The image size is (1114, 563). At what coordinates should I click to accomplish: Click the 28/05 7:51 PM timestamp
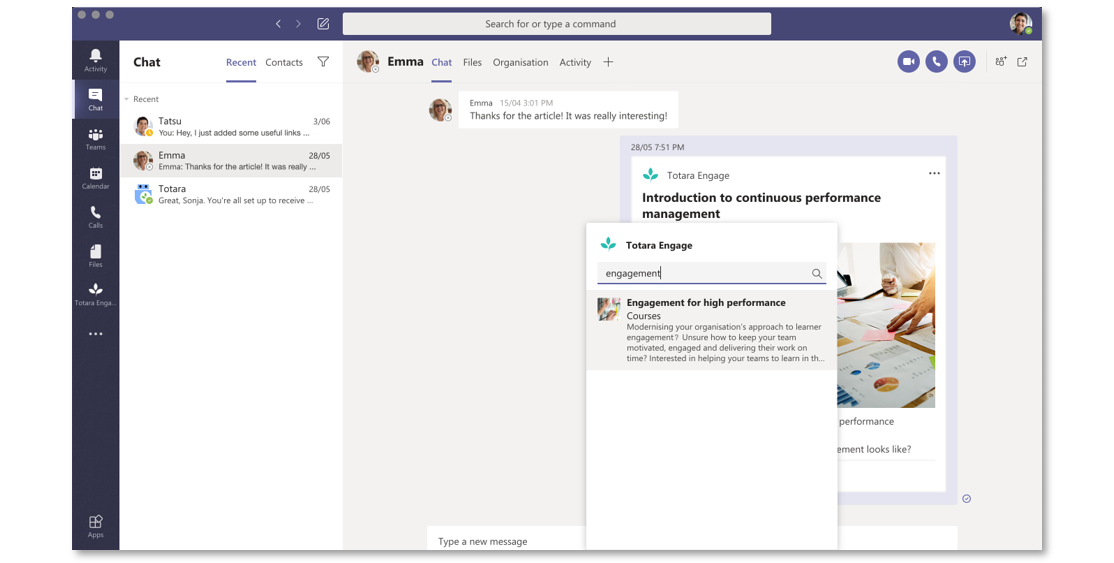coord(657,147)
